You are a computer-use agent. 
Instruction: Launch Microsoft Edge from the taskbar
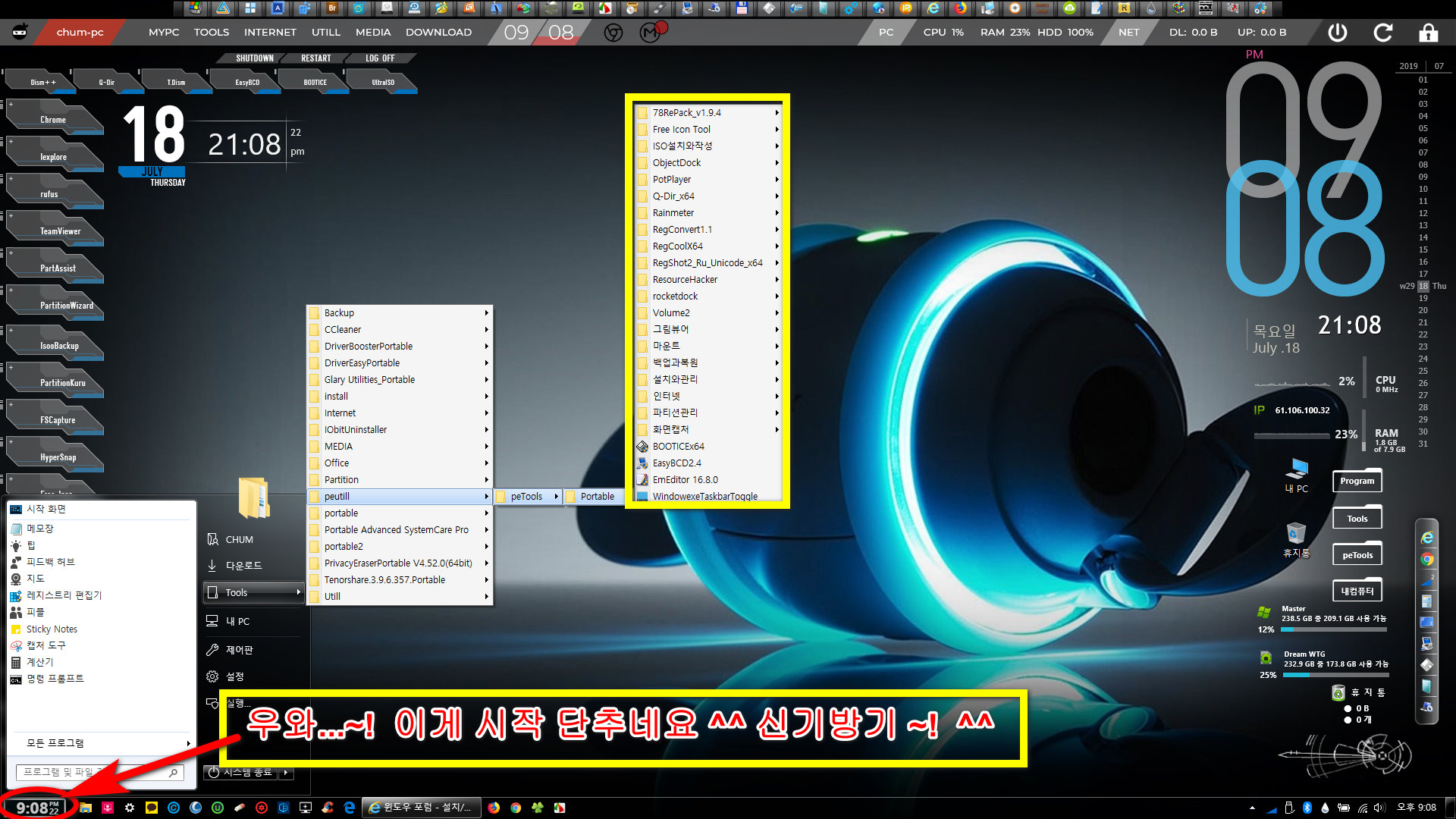350,808
